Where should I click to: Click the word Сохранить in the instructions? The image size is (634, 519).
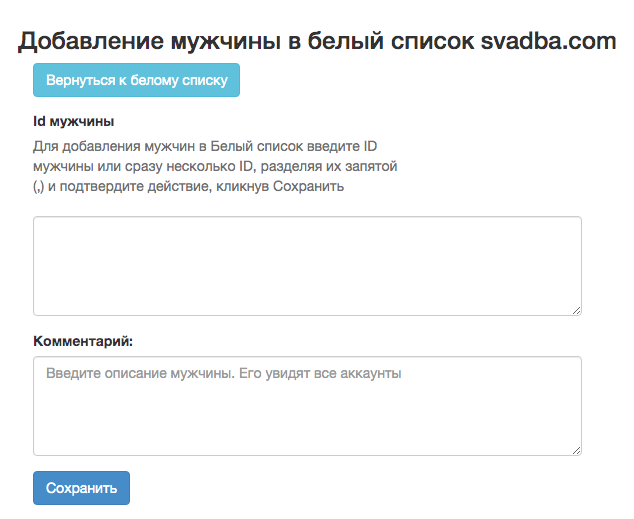pyautogui.click(x=309, y=186)
